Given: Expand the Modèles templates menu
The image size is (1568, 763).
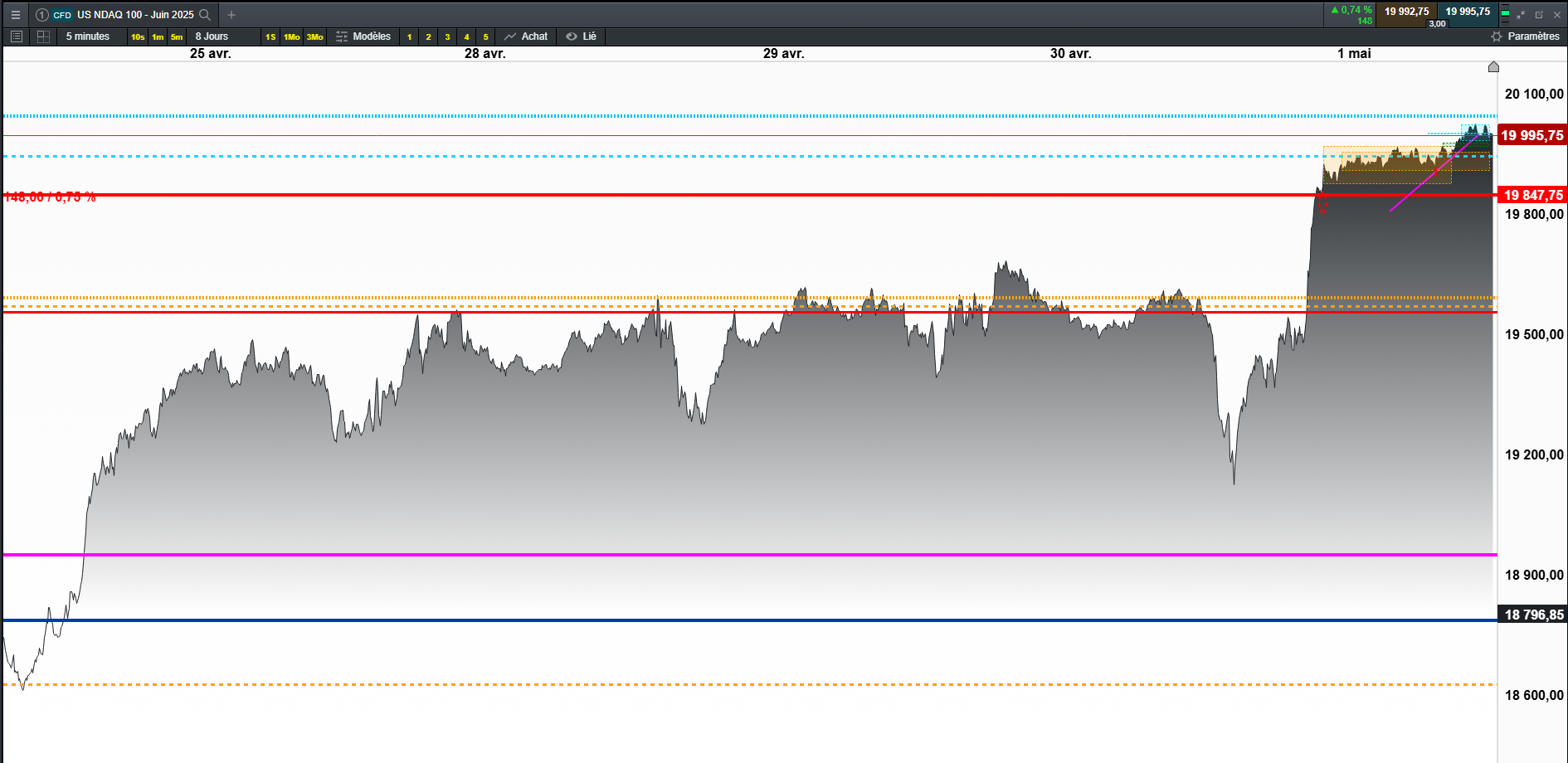Looking at the screenshot, I should point(363,36).
